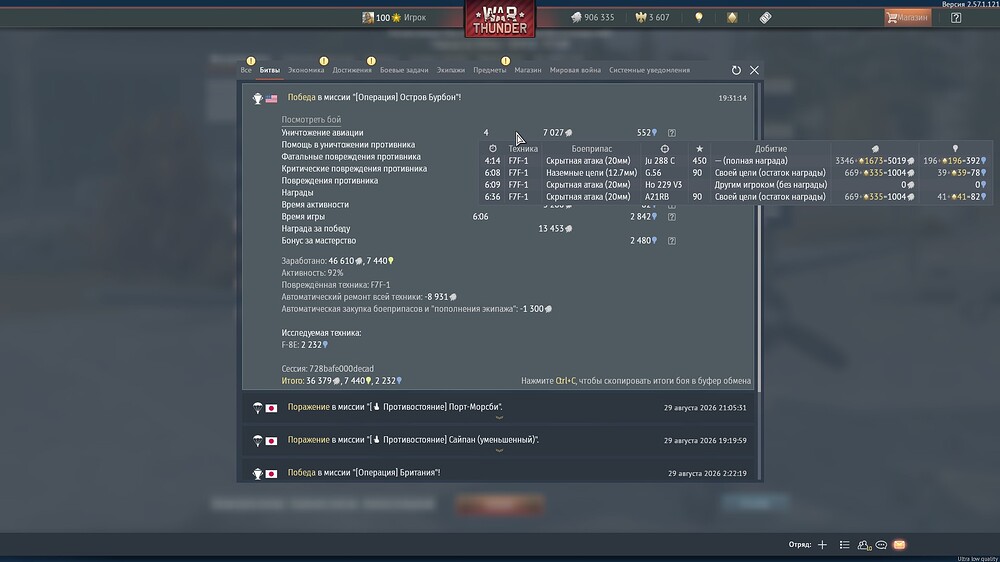Expand the Британия victory entry
The height and width of the screenshot is (562, 1000).
499,473
